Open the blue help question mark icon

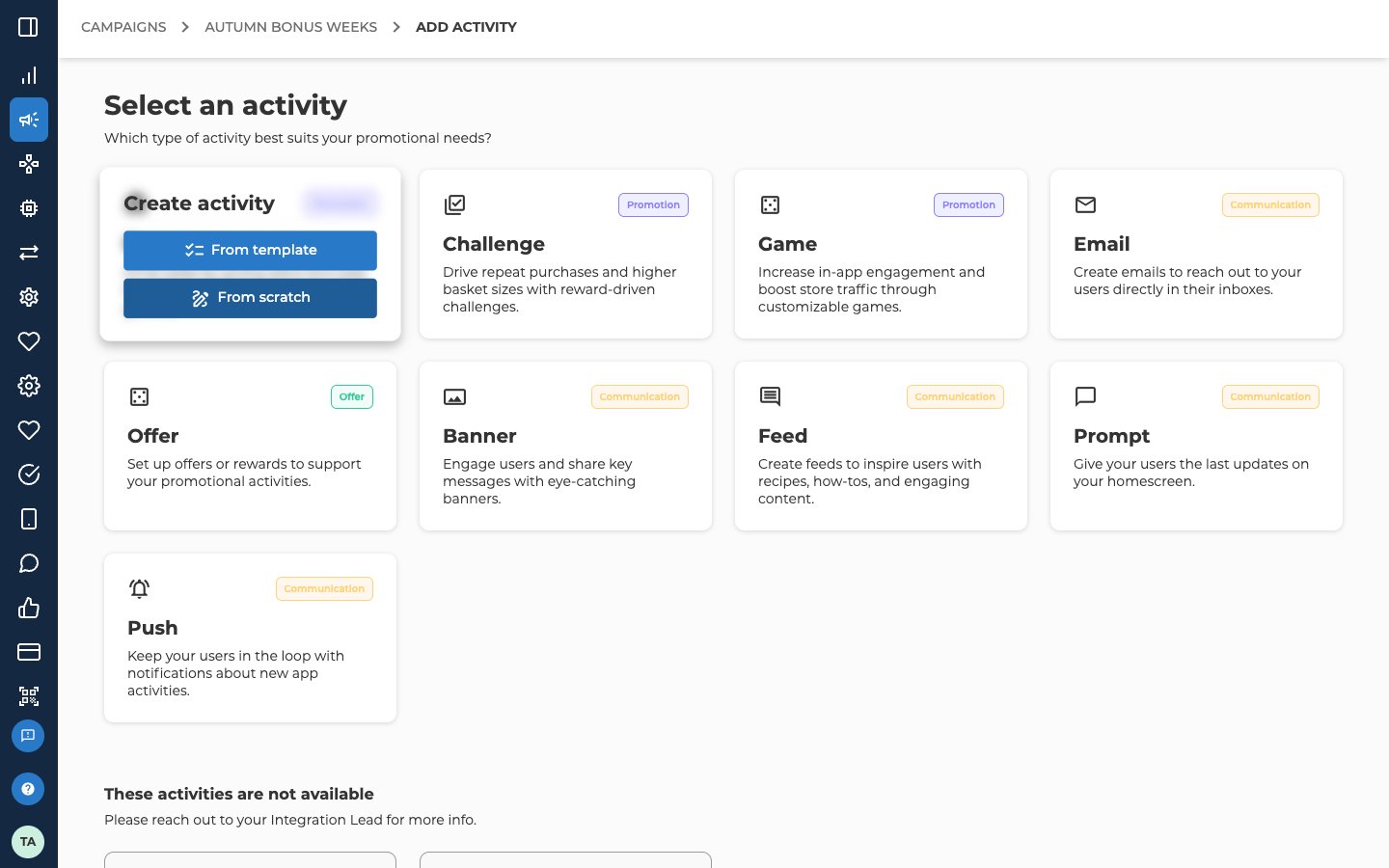pyautogui.click(x=28, y=789)
